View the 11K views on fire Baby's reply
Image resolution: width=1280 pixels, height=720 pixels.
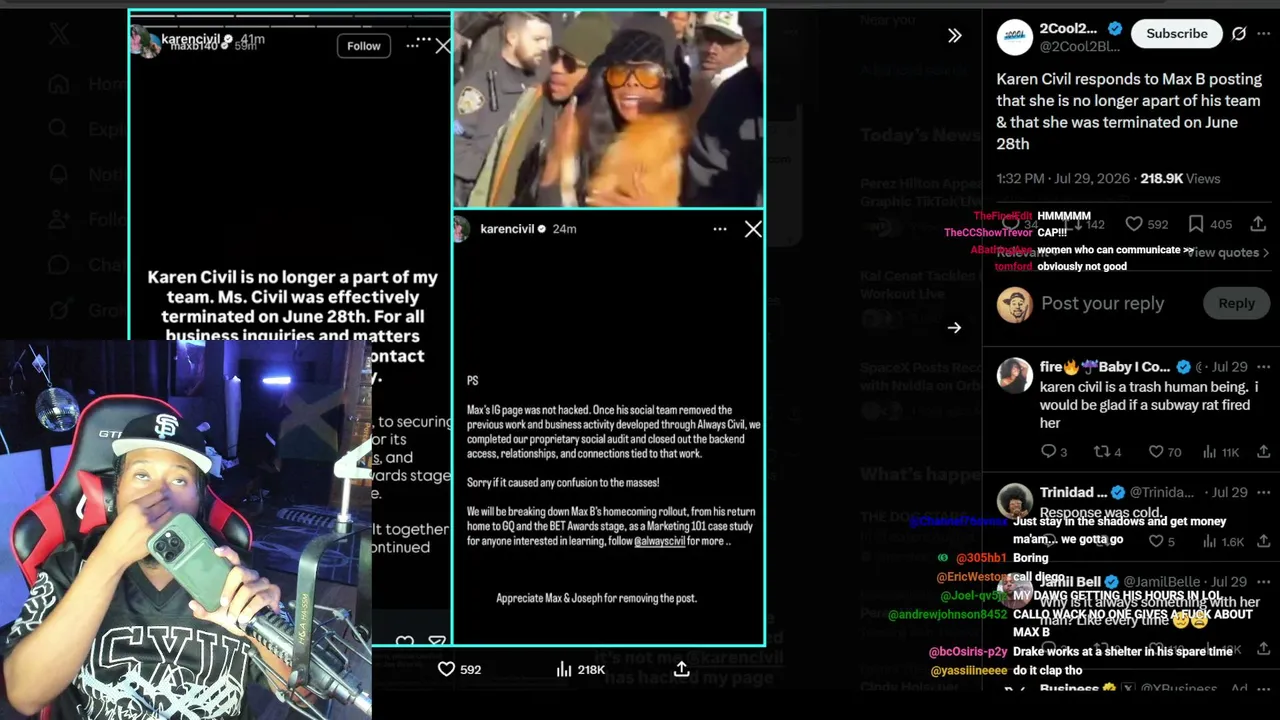click(1220, 452)
